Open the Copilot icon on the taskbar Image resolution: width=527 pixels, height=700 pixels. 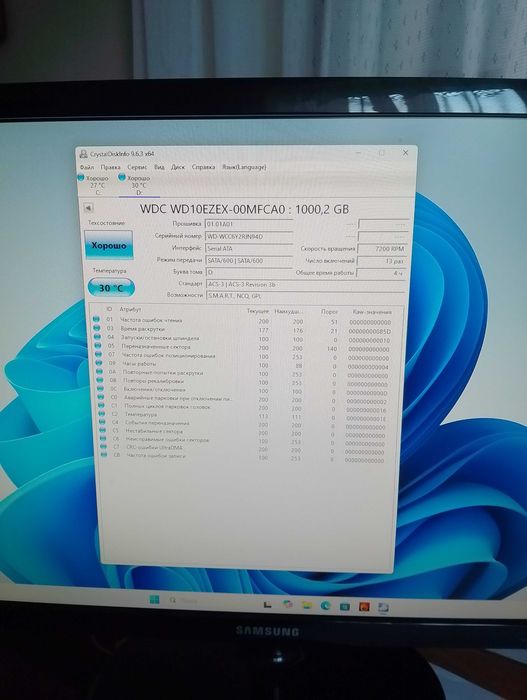(288, 604)
